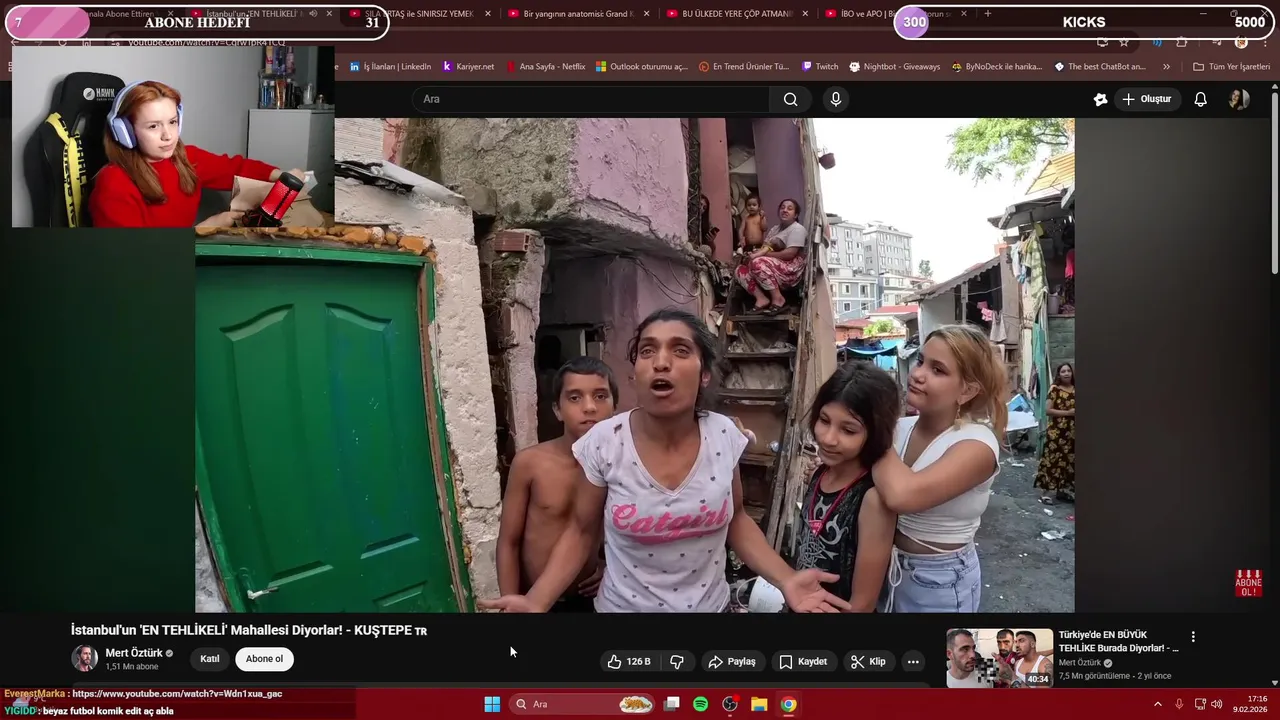Open 'Nightbot - Giveaways' bookmark

tap(895, 67)
